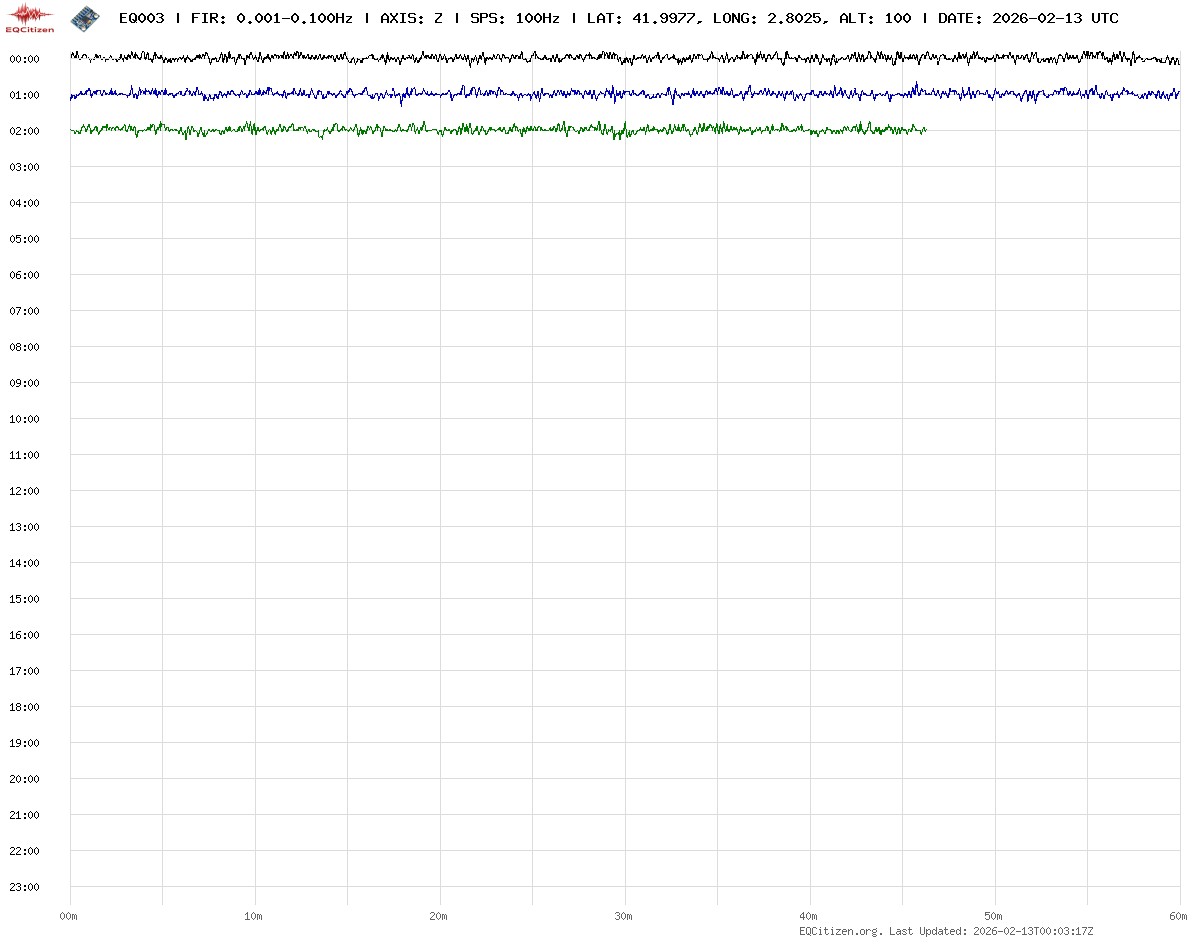Click the SPS: 100Hz header label
The height and width of the screenshot is (940, 1200).
(x=514, y=19)
